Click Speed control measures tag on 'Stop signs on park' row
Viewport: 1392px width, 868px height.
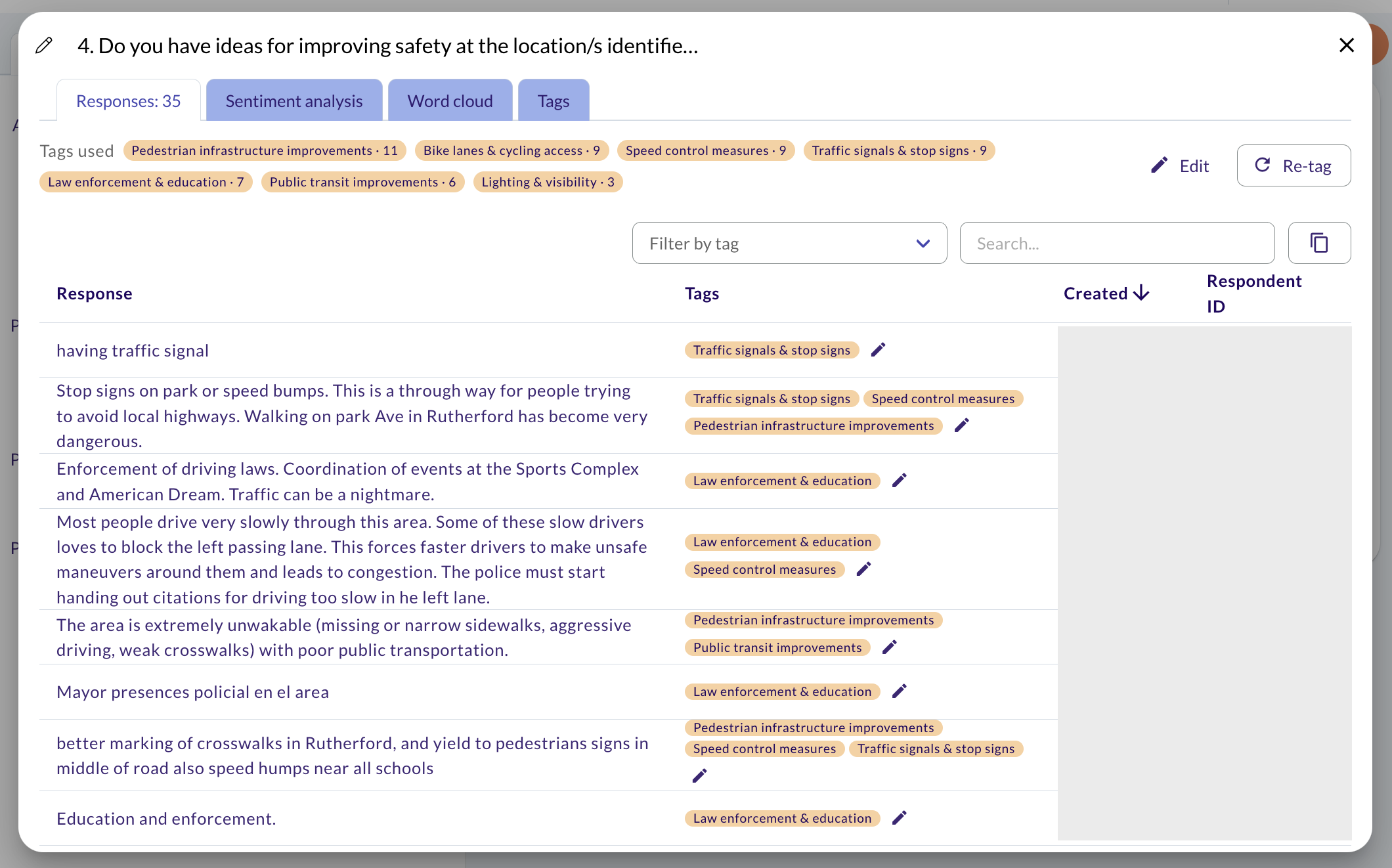[943, 399]
